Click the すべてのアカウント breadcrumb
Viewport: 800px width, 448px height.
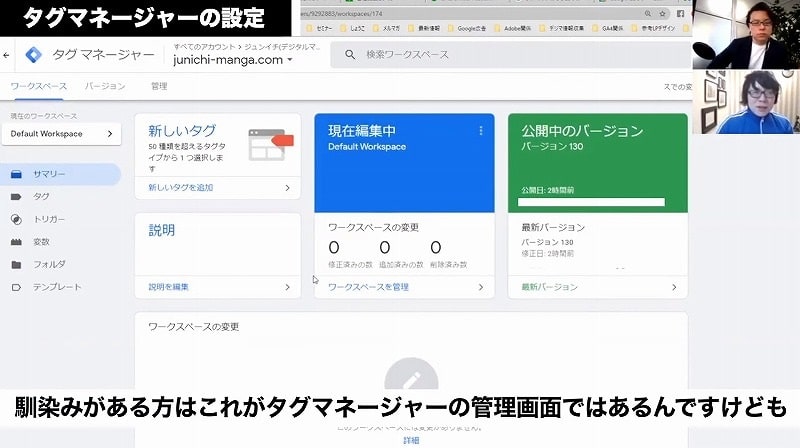coord(204,46)
